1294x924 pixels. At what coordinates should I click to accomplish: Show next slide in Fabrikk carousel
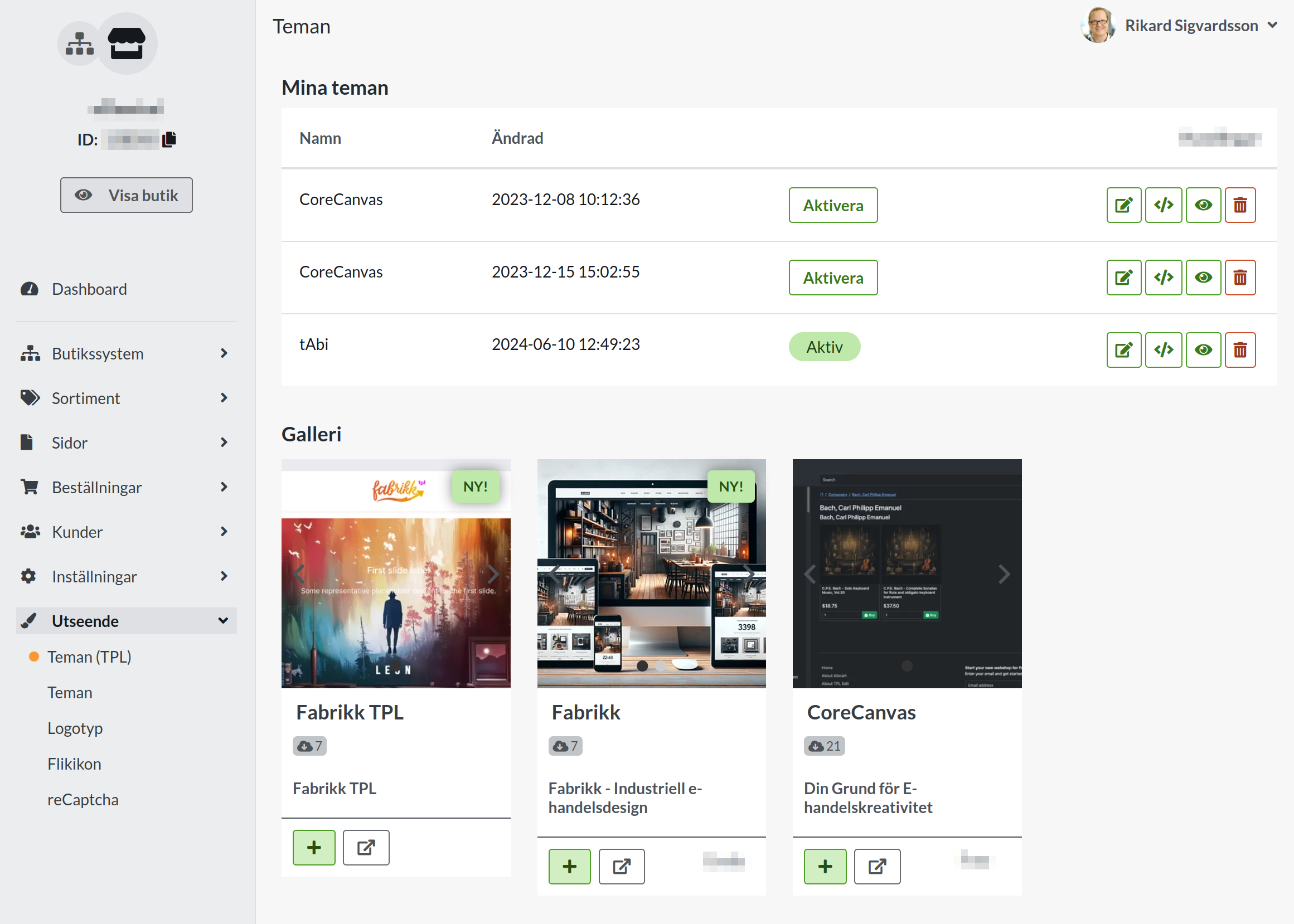pyautogui.click(x=749, y=573)
